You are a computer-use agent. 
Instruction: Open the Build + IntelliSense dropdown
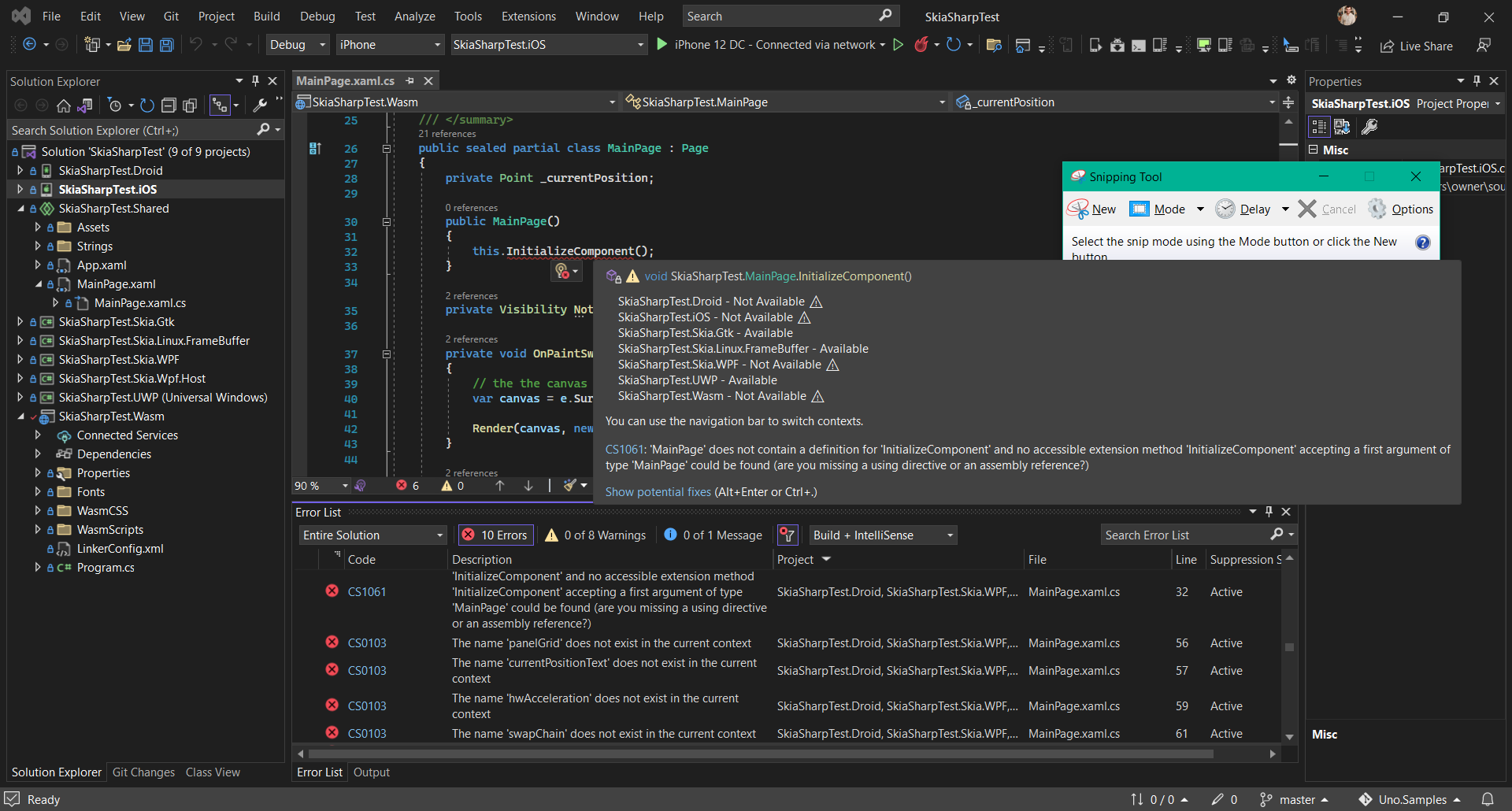click(884, 535)
